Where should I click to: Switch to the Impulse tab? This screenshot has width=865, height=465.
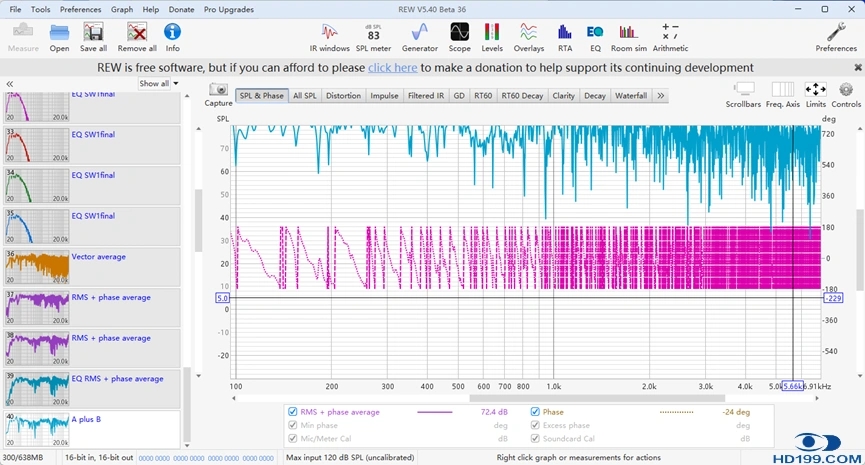384,95
